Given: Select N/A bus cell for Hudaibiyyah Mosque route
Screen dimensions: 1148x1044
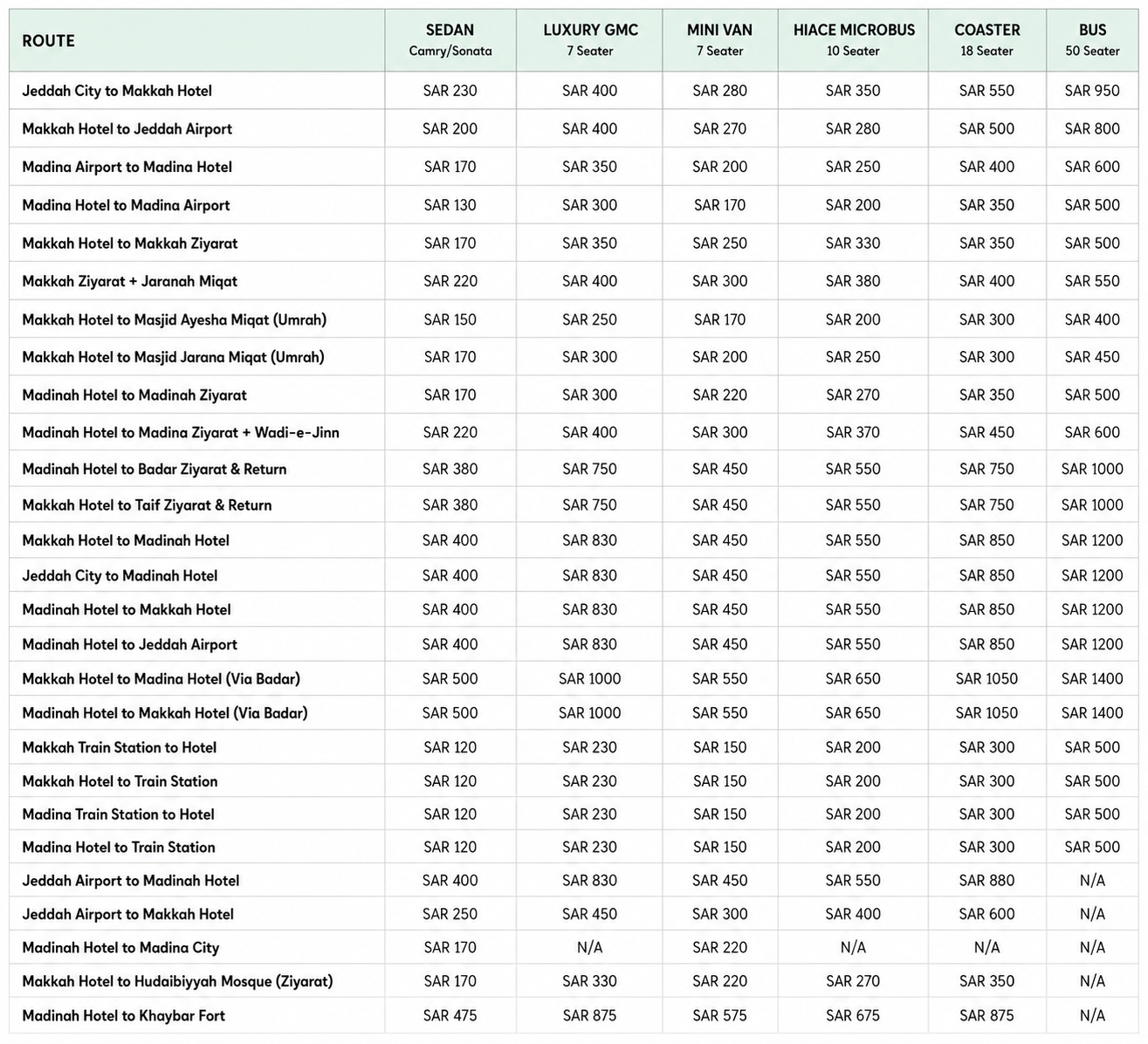Looking at the screenshot, I should pyautogui.click(x=1092, y=981).
